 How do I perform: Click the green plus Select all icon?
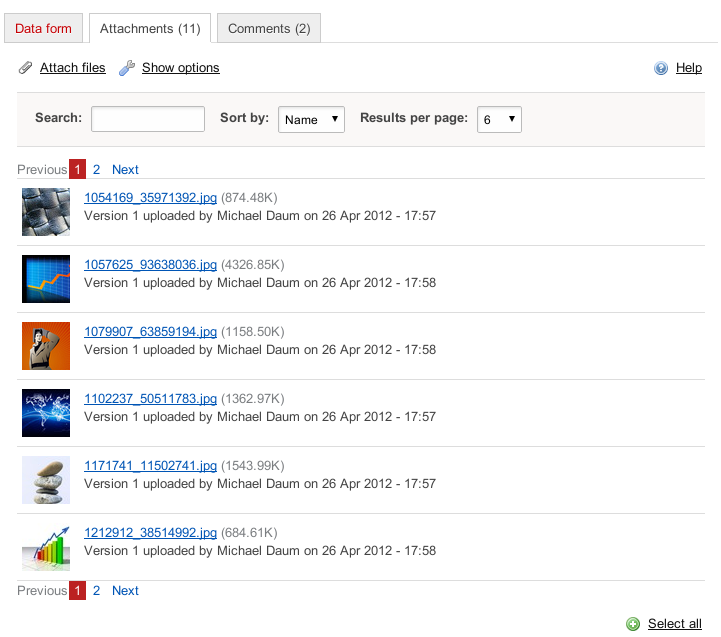(633, 624)
